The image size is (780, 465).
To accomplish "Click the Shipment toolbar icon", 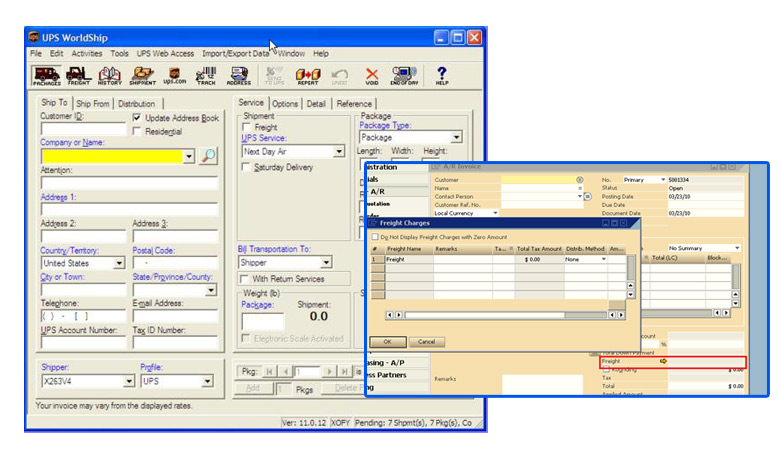I will (143, 76).
